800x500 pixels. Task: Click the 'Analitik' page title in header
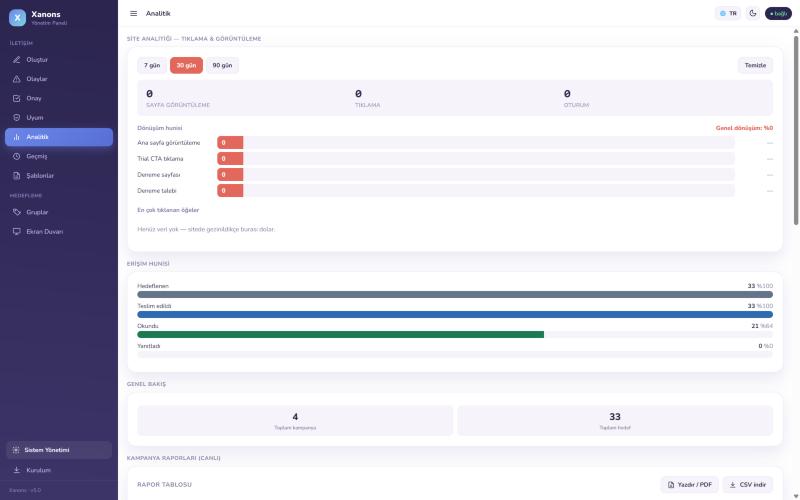(158, 13)
